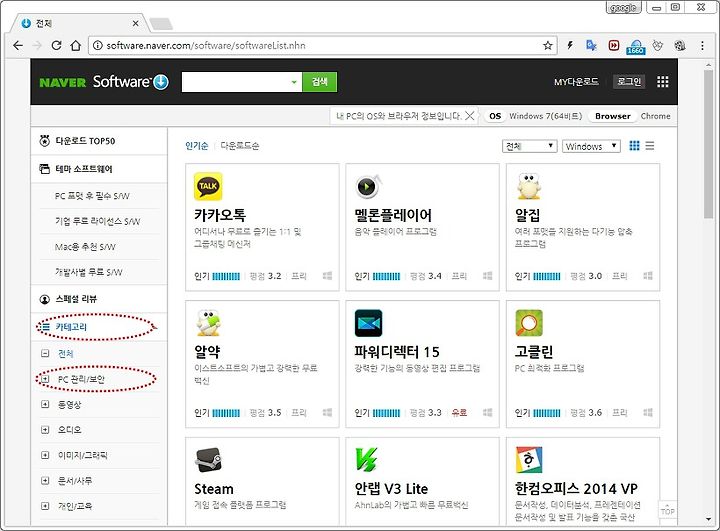Collapse the 전체 category tree node
The height and width of the screenshot is (531, 720).
point(45,353)
